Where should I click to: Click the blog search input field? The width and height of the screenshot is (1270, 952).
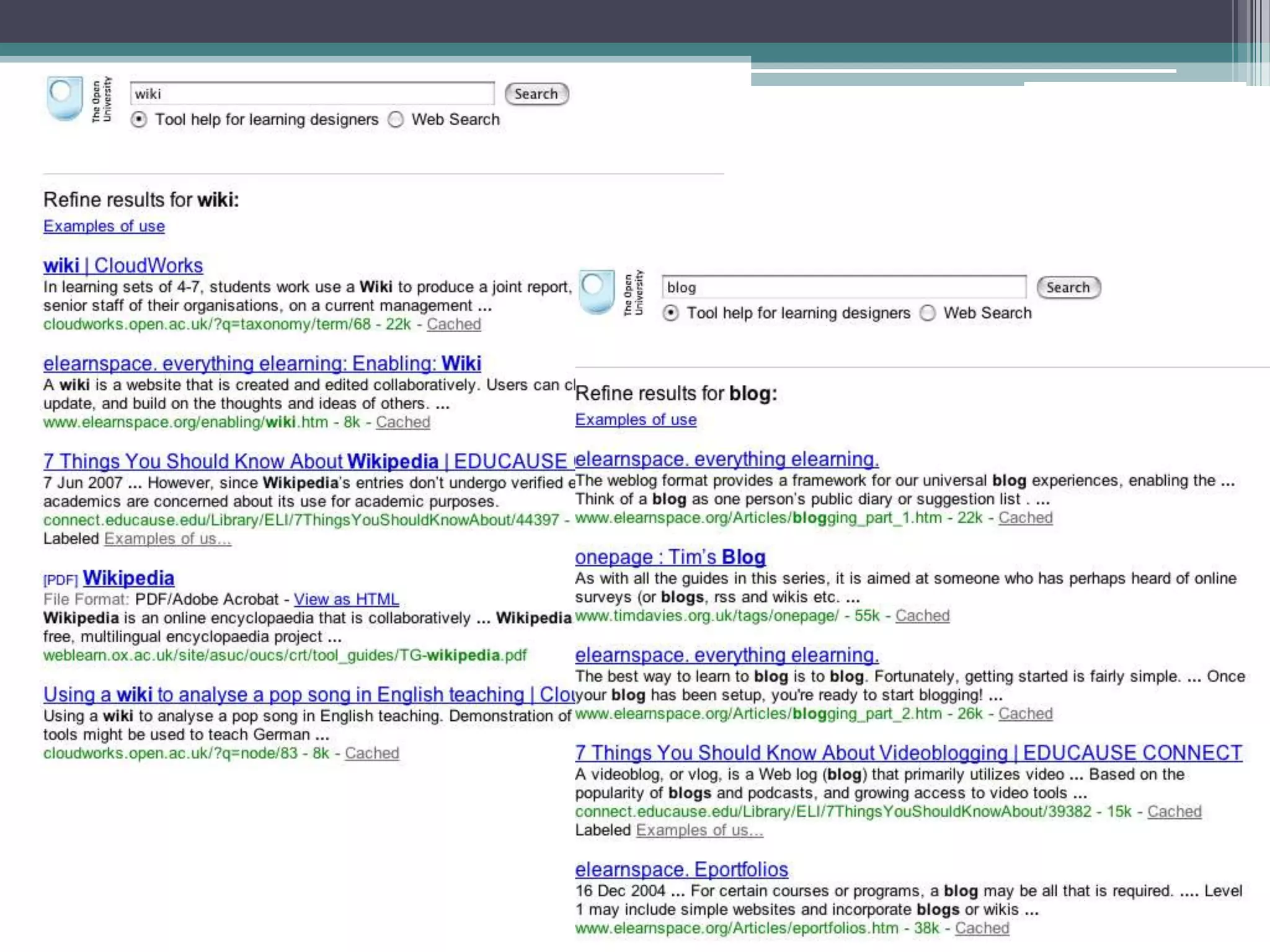(843, 288)
